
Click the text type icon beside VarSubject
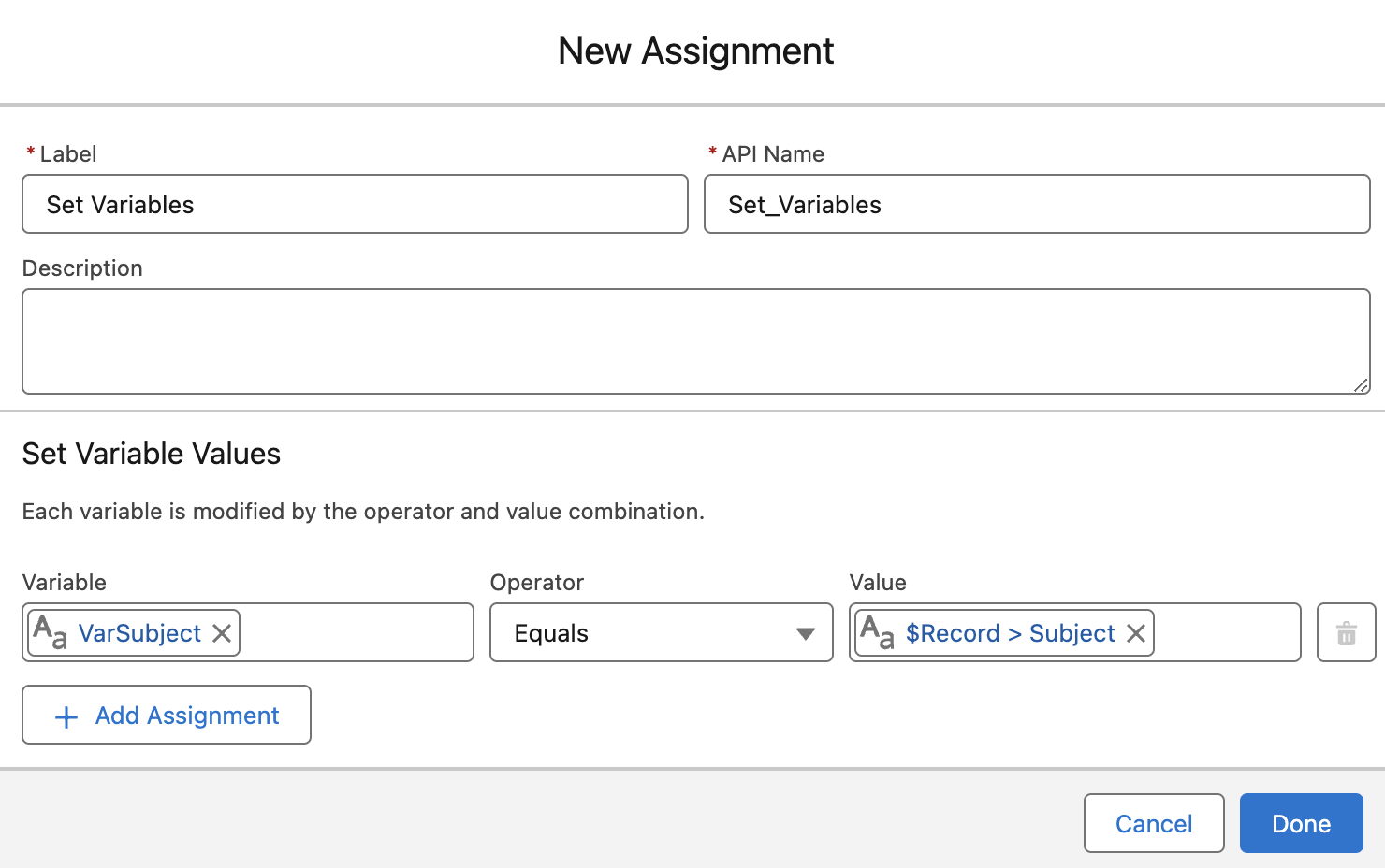click(50, 633)
